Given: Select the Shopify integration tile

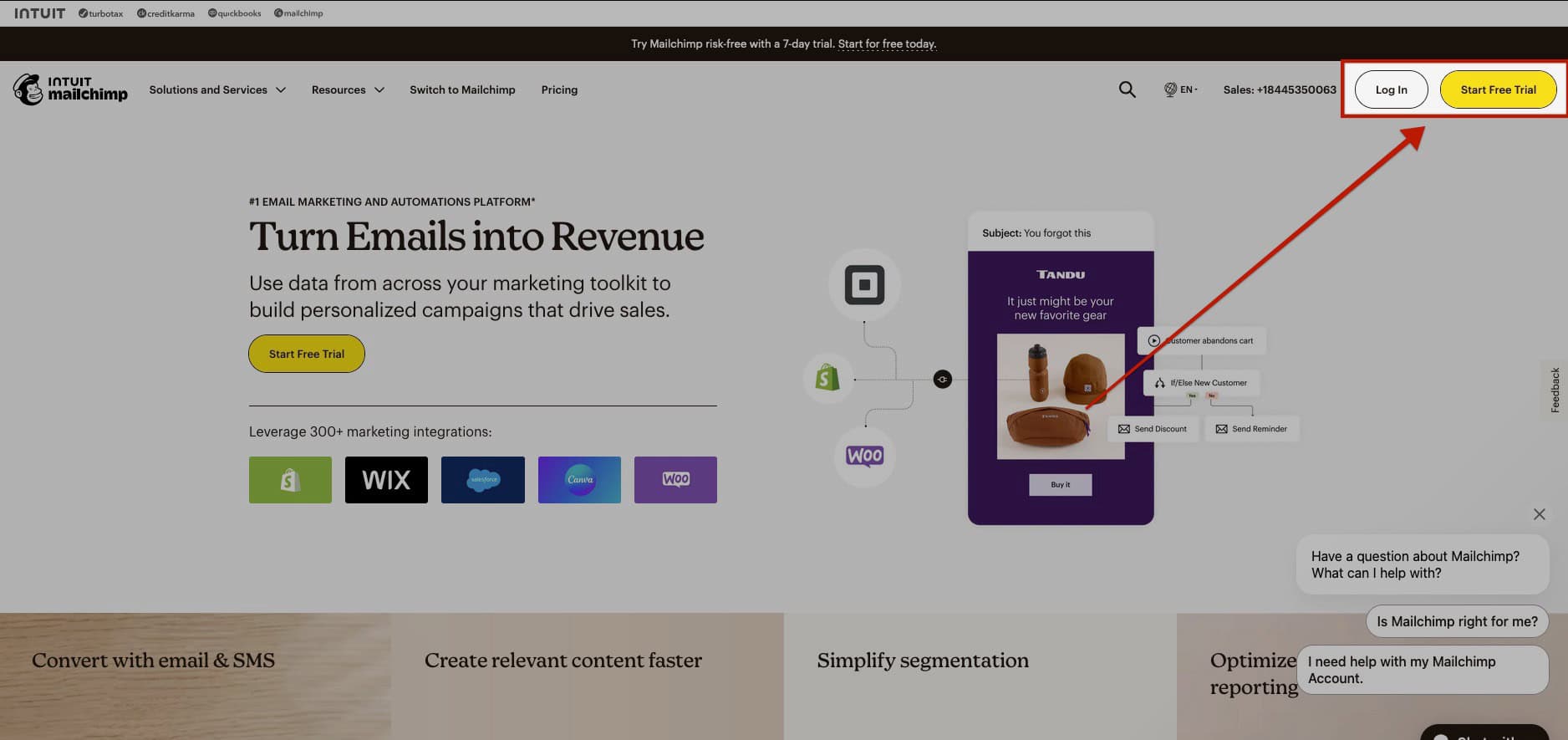Looking at the screenshot, I should tap(290, 480).
